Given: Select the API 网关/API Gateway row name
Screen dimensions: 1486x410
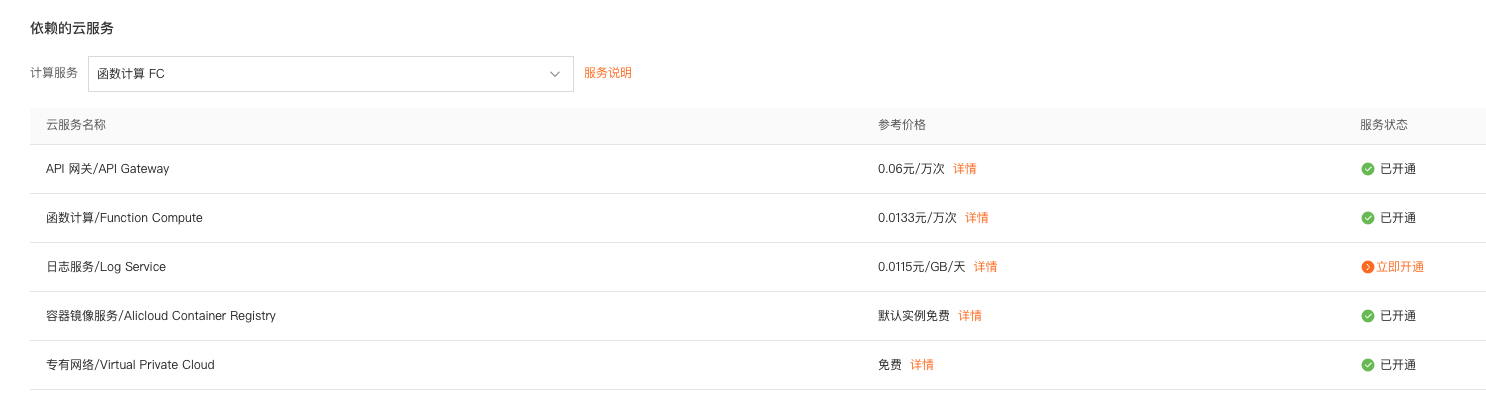Looking at the screenshot, I should (108, 169).
